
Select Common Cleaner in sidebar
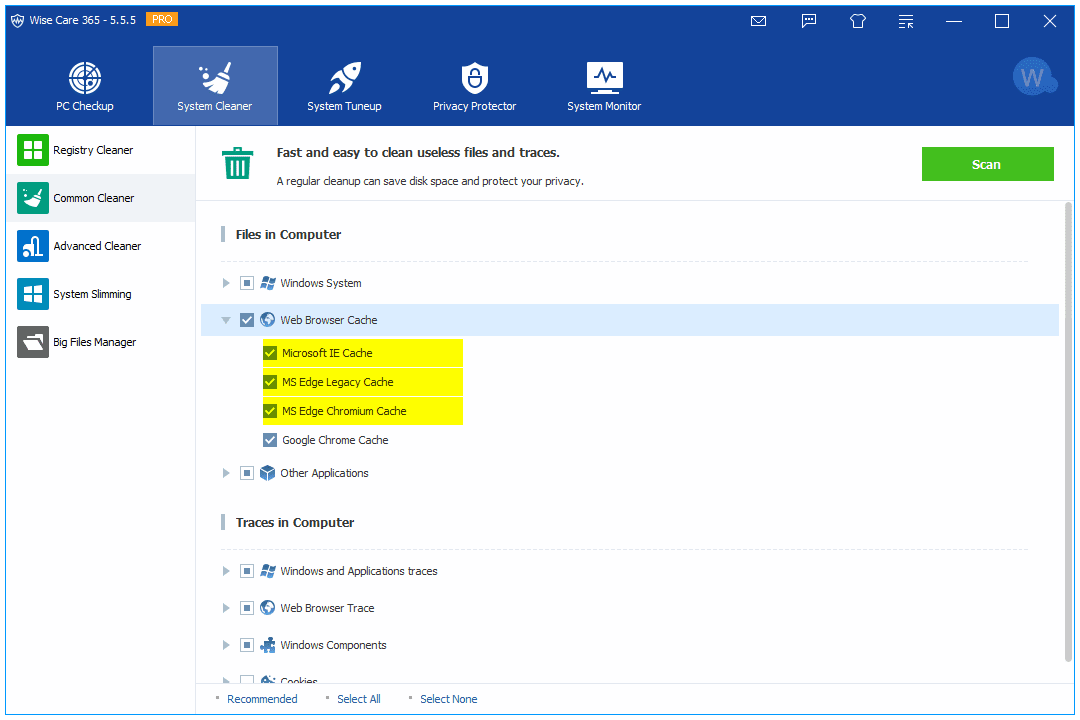point(101,198)
